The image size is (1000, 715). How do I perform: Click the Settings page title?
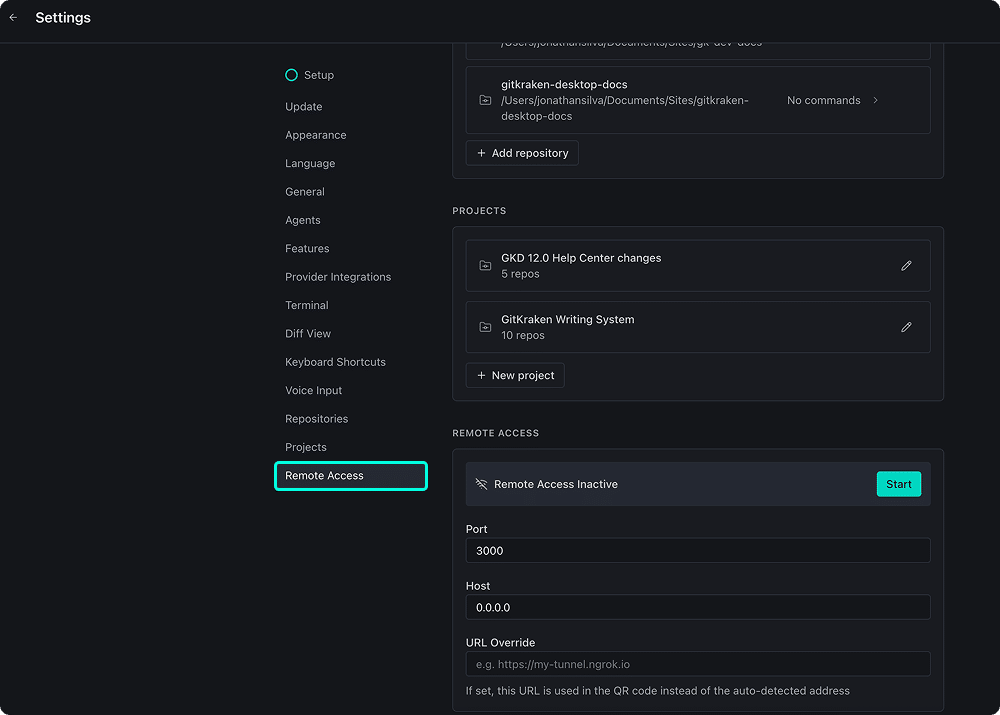tap(63, 18)
